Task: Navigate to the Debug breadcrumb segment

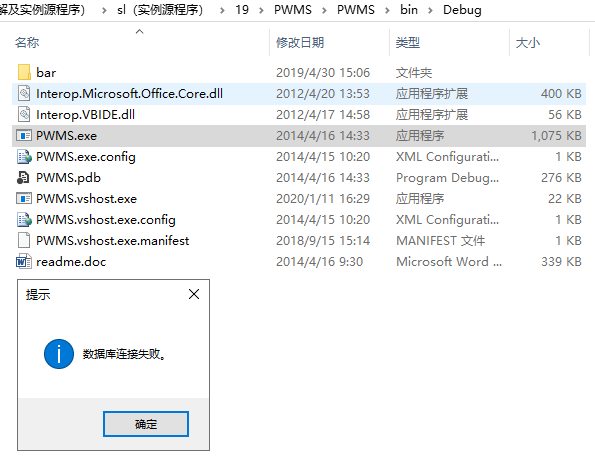Action: point(462,10)
